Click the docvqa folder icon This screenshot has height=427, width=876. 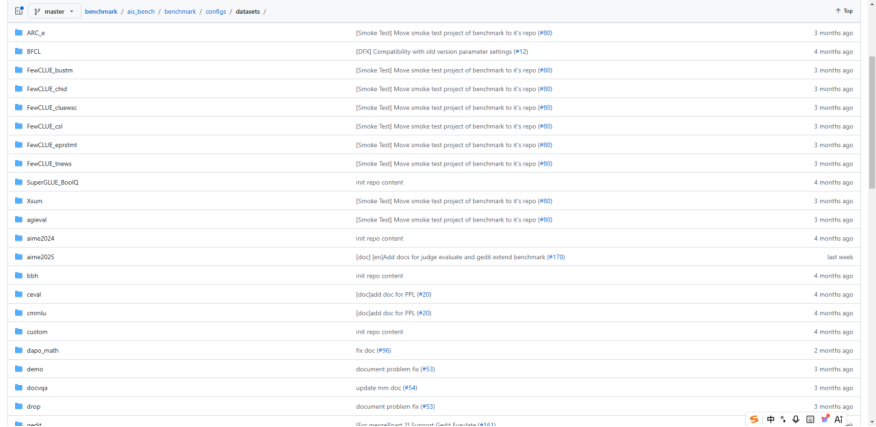tap(18, 388)
